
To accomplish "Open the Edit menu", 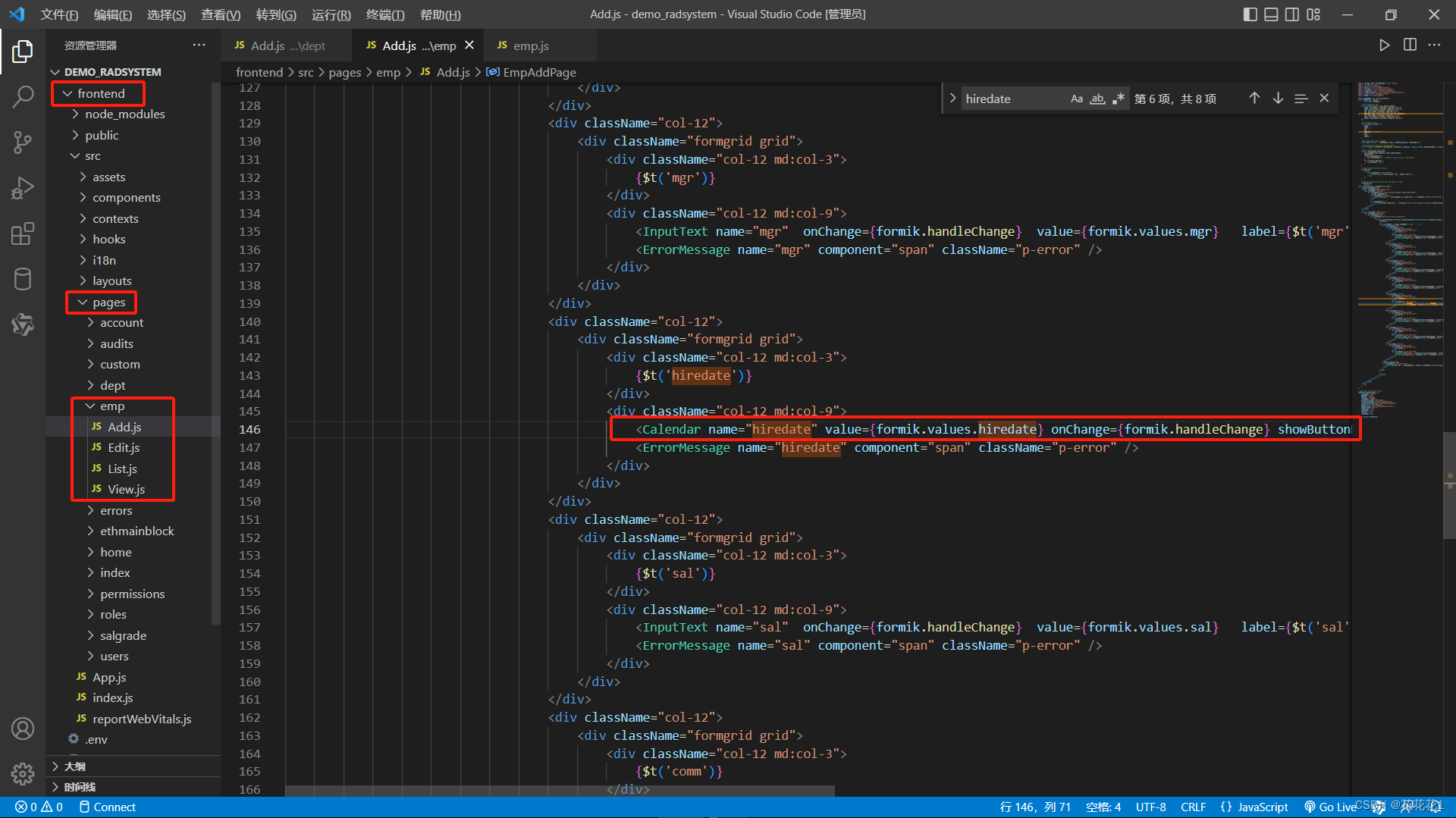I will tap(112, 14).
